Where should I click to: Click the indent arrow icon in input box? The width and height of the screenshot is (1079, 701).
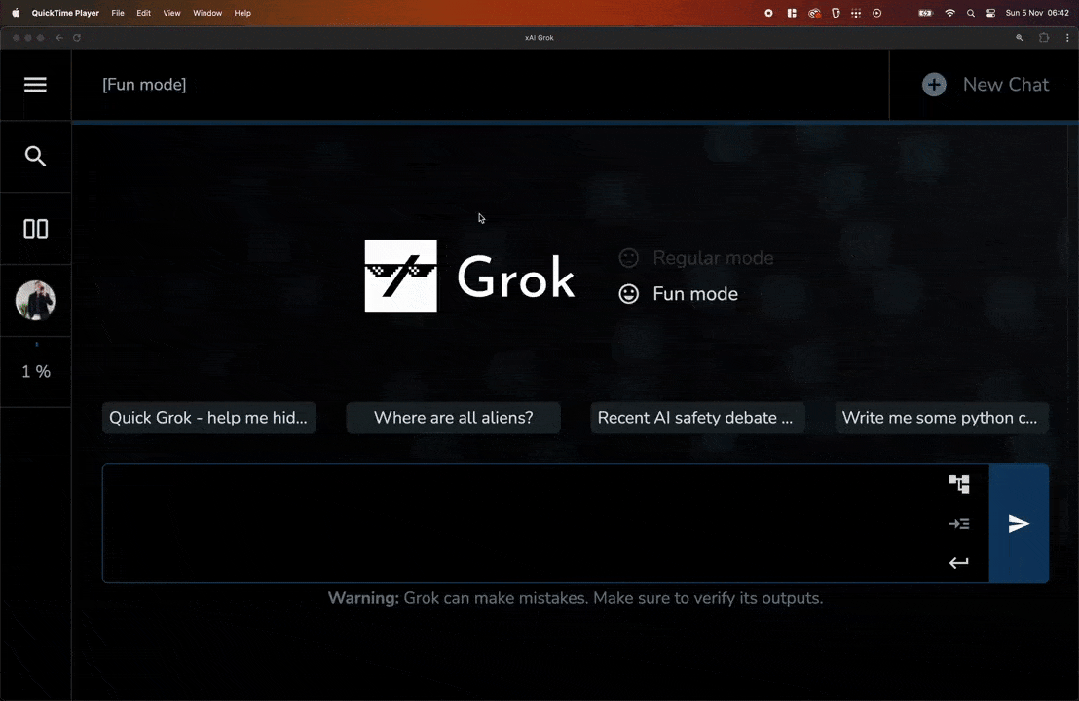coord(959,524)
